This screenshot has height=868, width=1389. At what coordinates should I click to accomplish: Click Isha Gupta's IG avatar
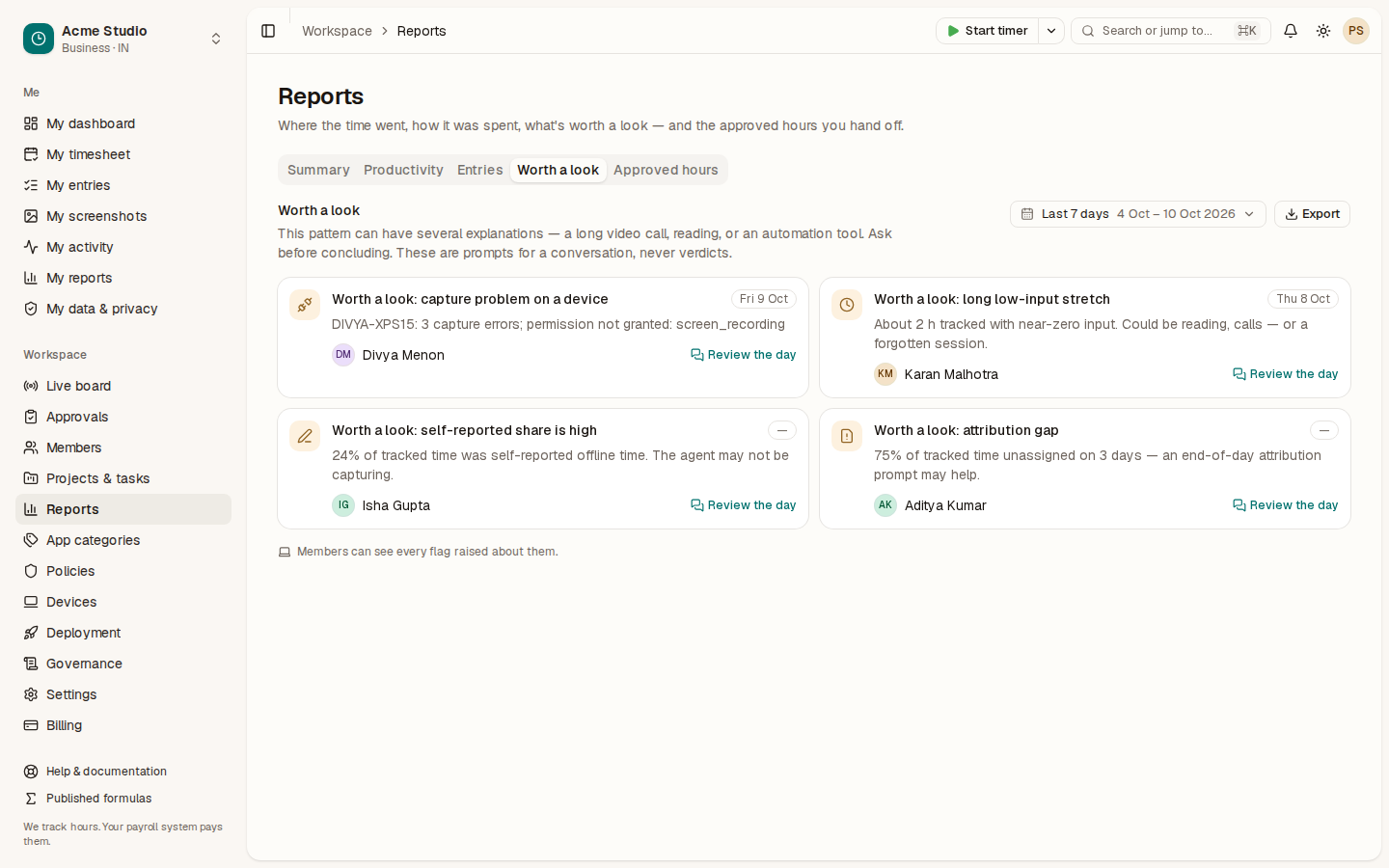tap(343, 505)
